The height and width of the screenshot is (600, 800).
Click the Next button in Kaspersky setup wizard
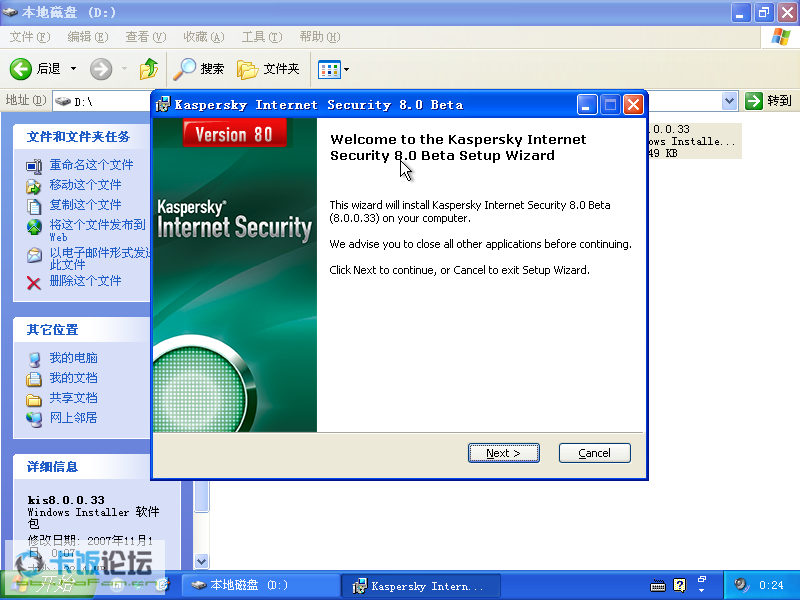point(504,453)
